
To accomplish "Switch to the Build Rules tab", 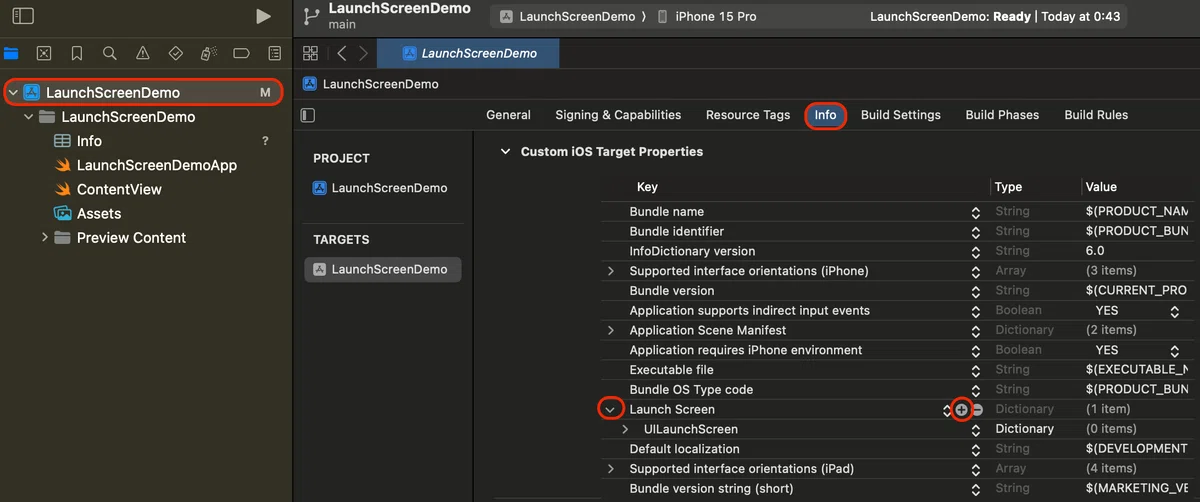I will point(1096,115).
